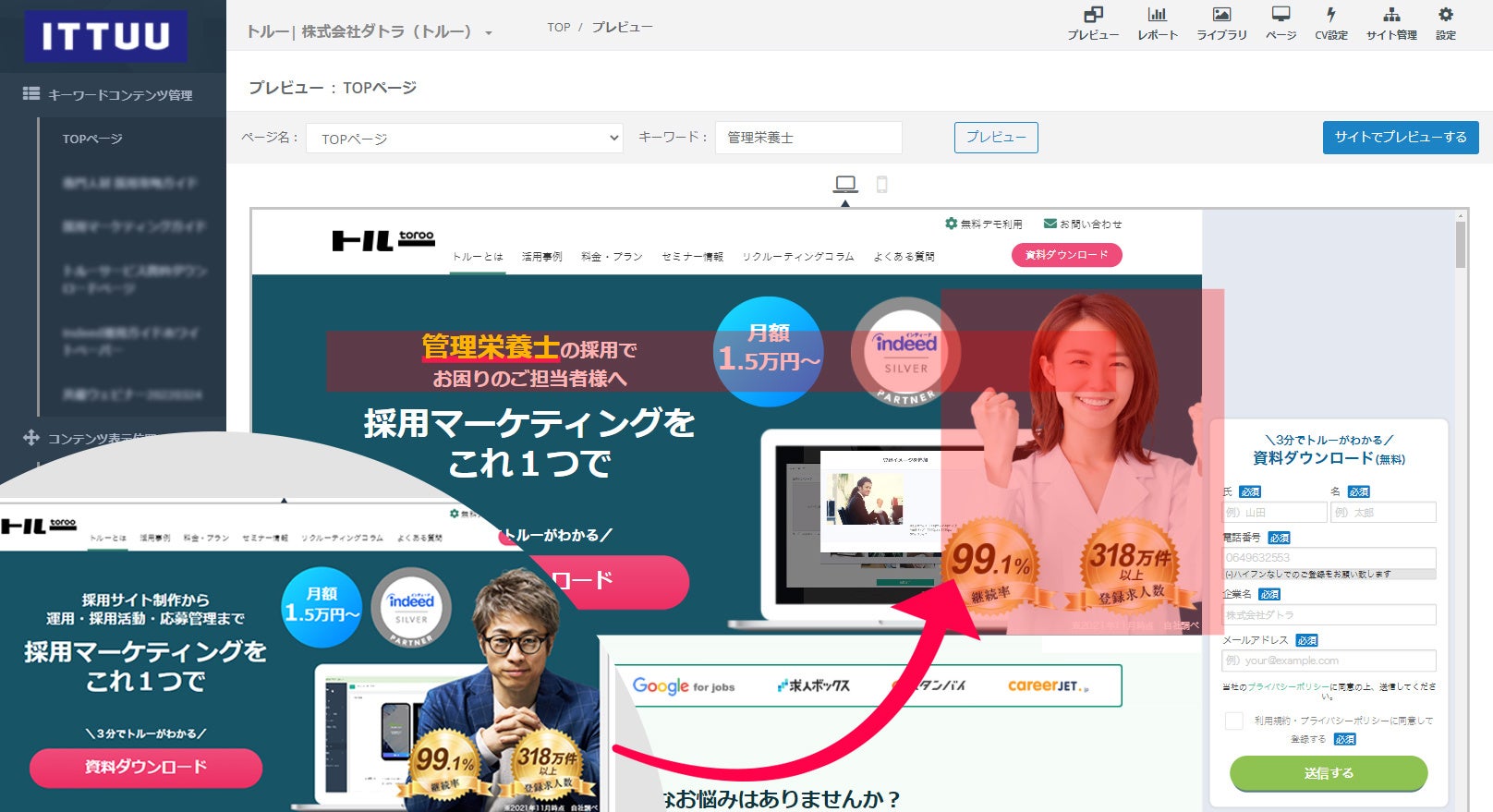Click the サイトでプレビューする button
Image resolution: width=1493 pixels, height=812 pixels.
[1401, 138]
